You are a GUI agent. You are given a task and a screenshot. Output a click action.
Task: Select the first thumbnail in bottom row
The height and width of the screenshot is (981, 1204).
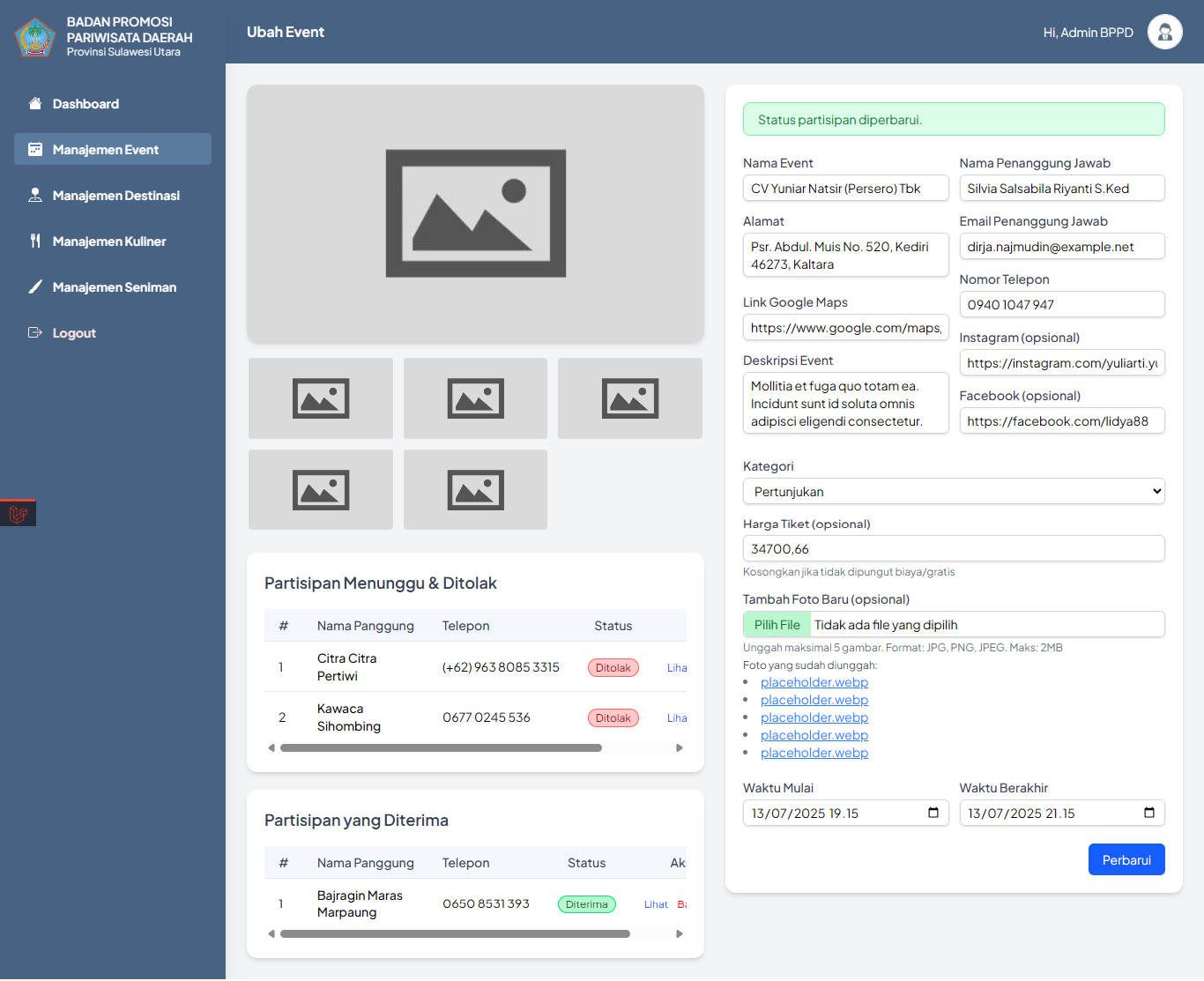click(321, 490)
